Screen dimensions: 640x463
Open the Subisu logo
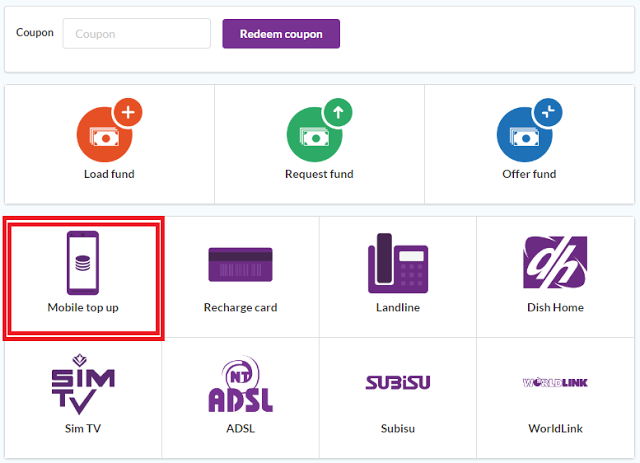pos(397,383)
